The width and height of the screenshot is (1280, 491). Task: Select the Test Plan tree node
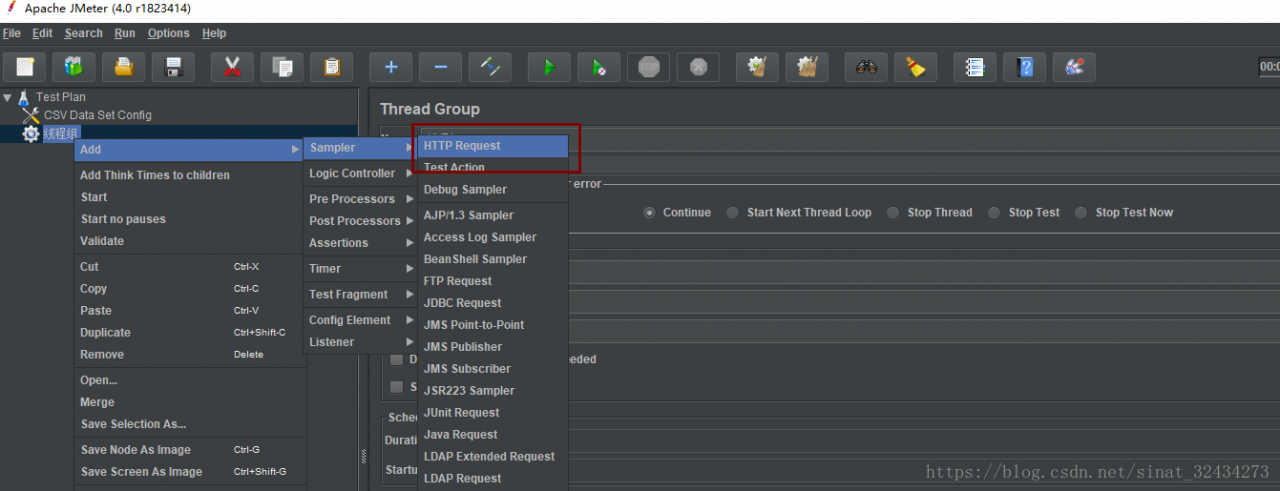(60, 97)
